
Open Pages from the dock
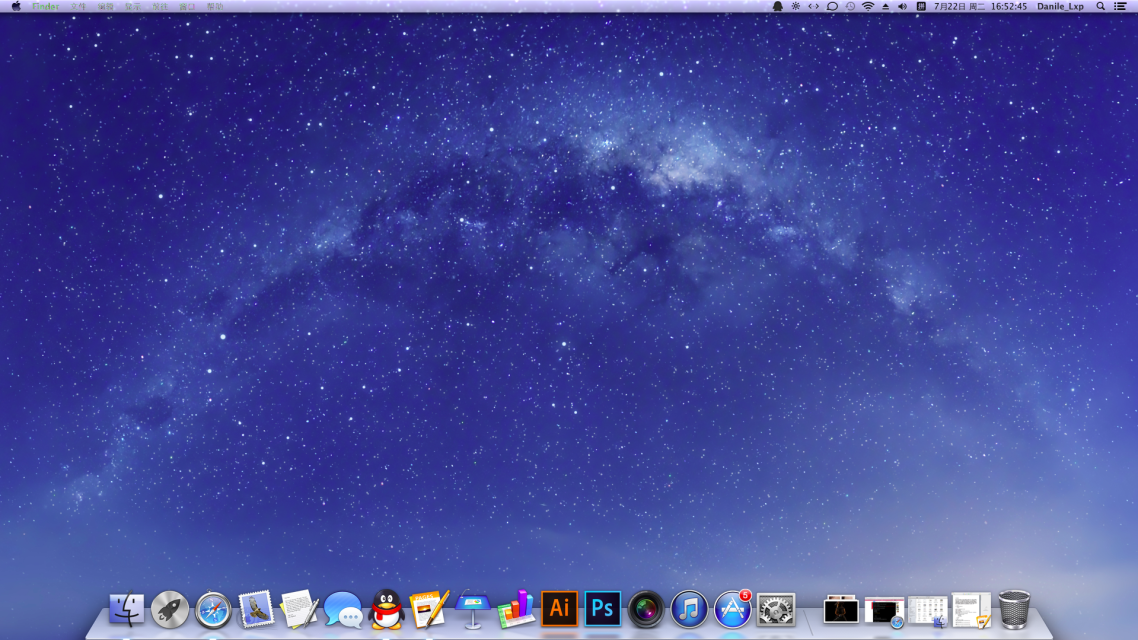point(429,609)
